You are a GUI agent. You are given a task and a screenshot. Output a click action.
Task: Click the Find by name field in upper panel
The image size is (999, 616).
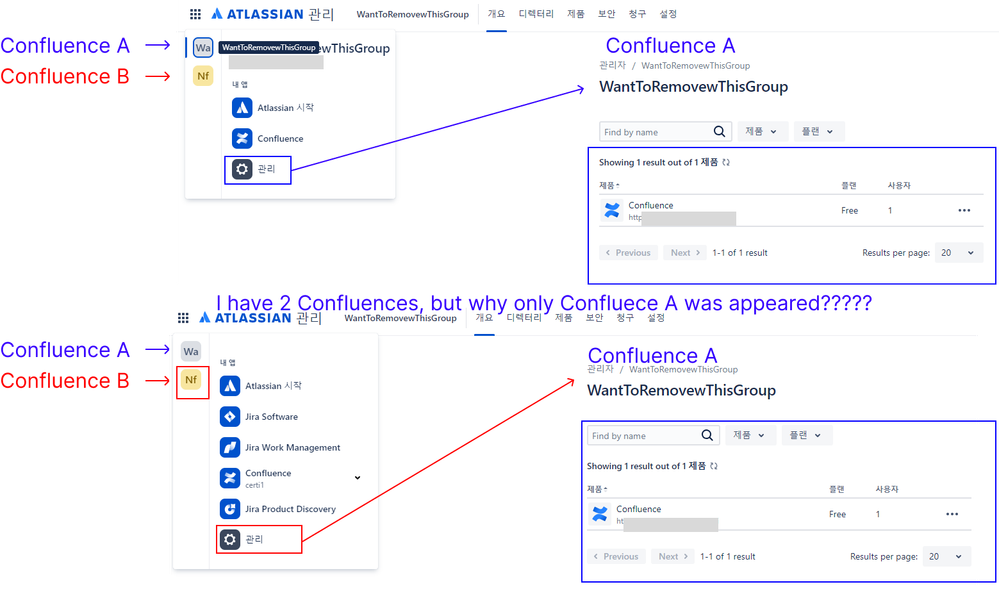click(665, 131)
